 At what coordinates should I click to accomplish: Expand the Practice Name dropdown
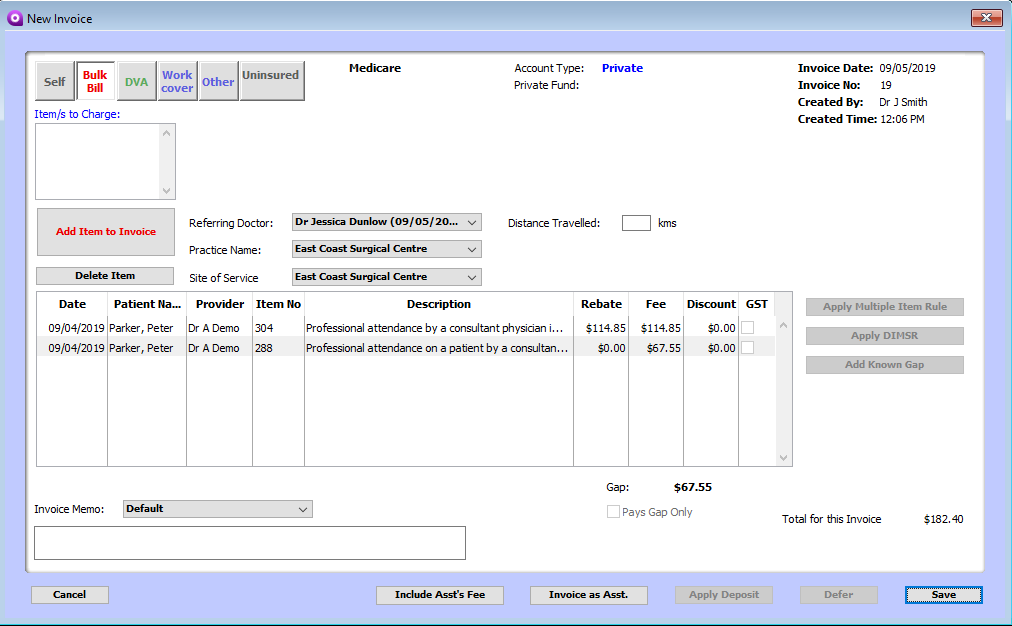[386, 249]
